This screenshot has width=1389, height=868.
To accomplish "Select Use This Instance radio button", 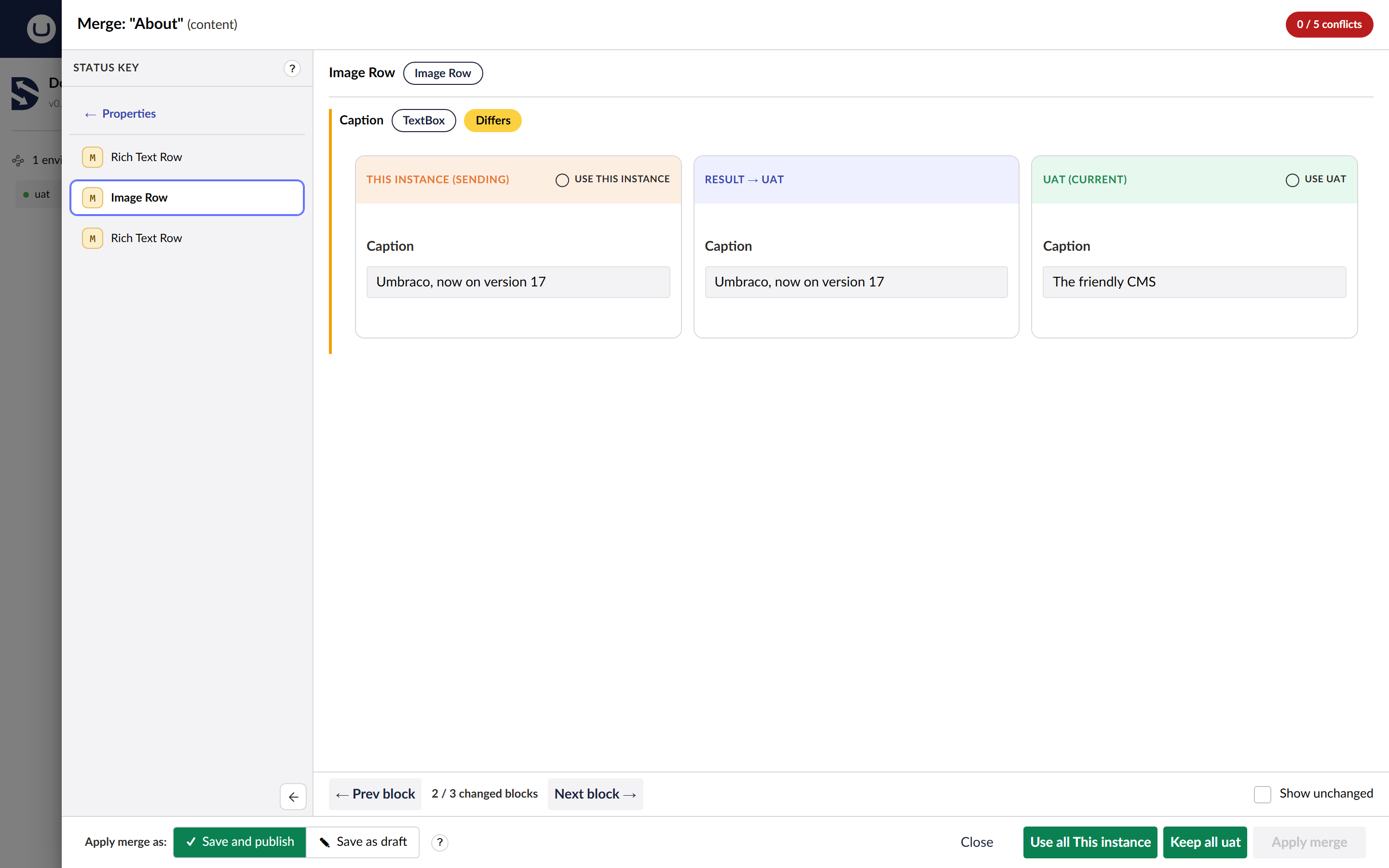I will (562, 180).
